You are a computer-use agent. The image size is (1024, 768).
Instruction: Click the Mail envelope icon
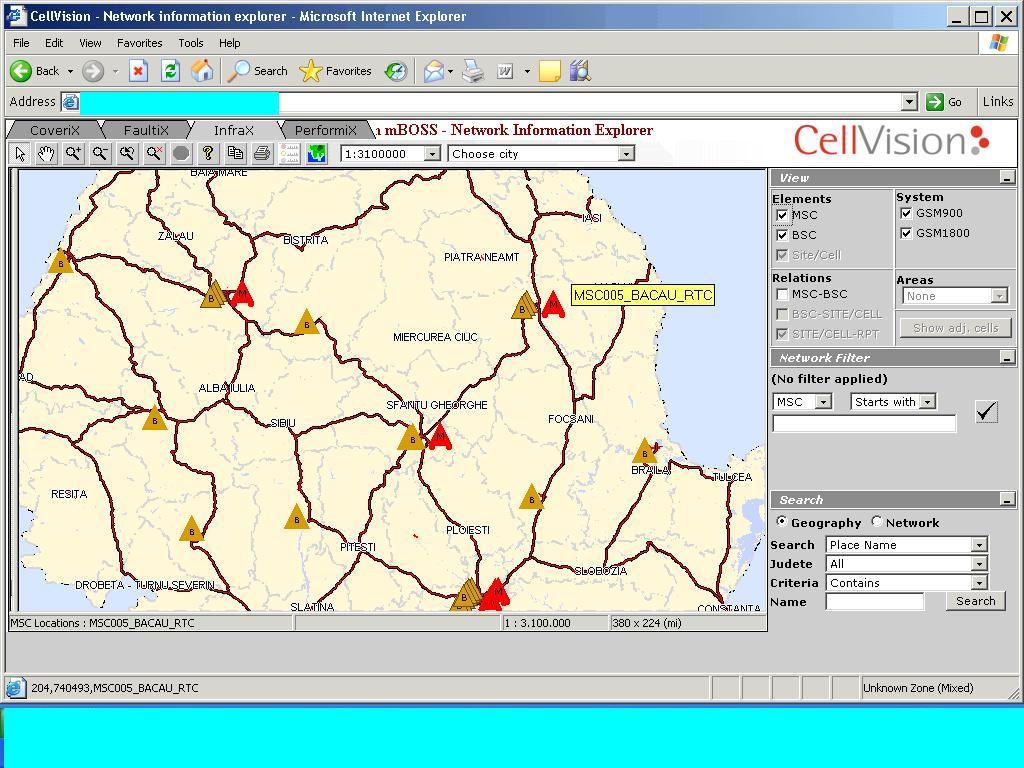point(434,71)
